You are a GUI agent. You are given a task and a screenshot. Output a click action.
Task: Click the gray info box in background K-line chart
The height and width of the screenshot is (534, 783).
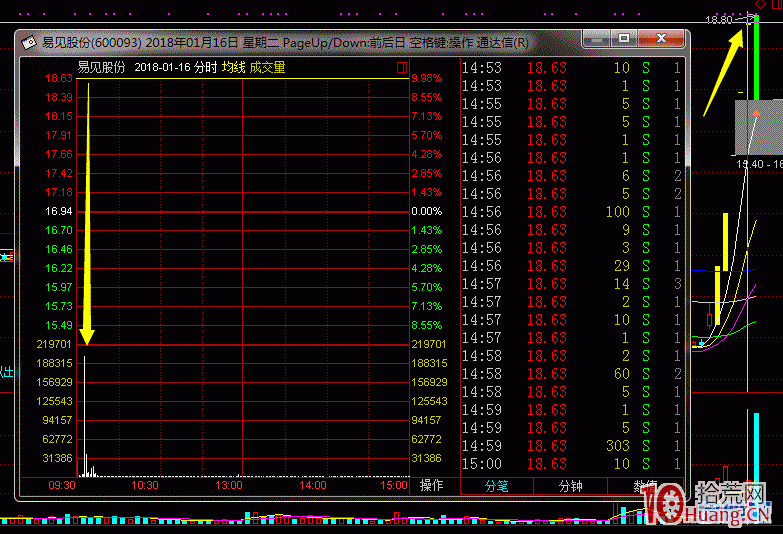[759, 127]
